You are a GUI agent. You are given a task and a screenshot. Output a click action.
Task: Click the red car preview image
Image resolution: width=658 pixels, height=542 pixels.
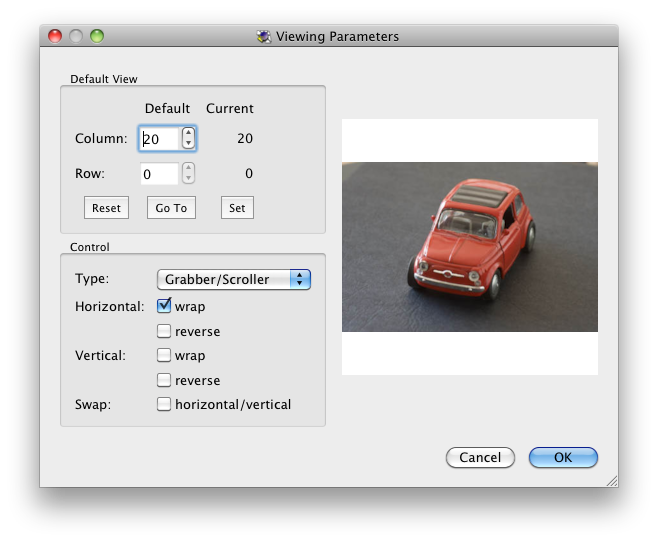coord(470,247)
